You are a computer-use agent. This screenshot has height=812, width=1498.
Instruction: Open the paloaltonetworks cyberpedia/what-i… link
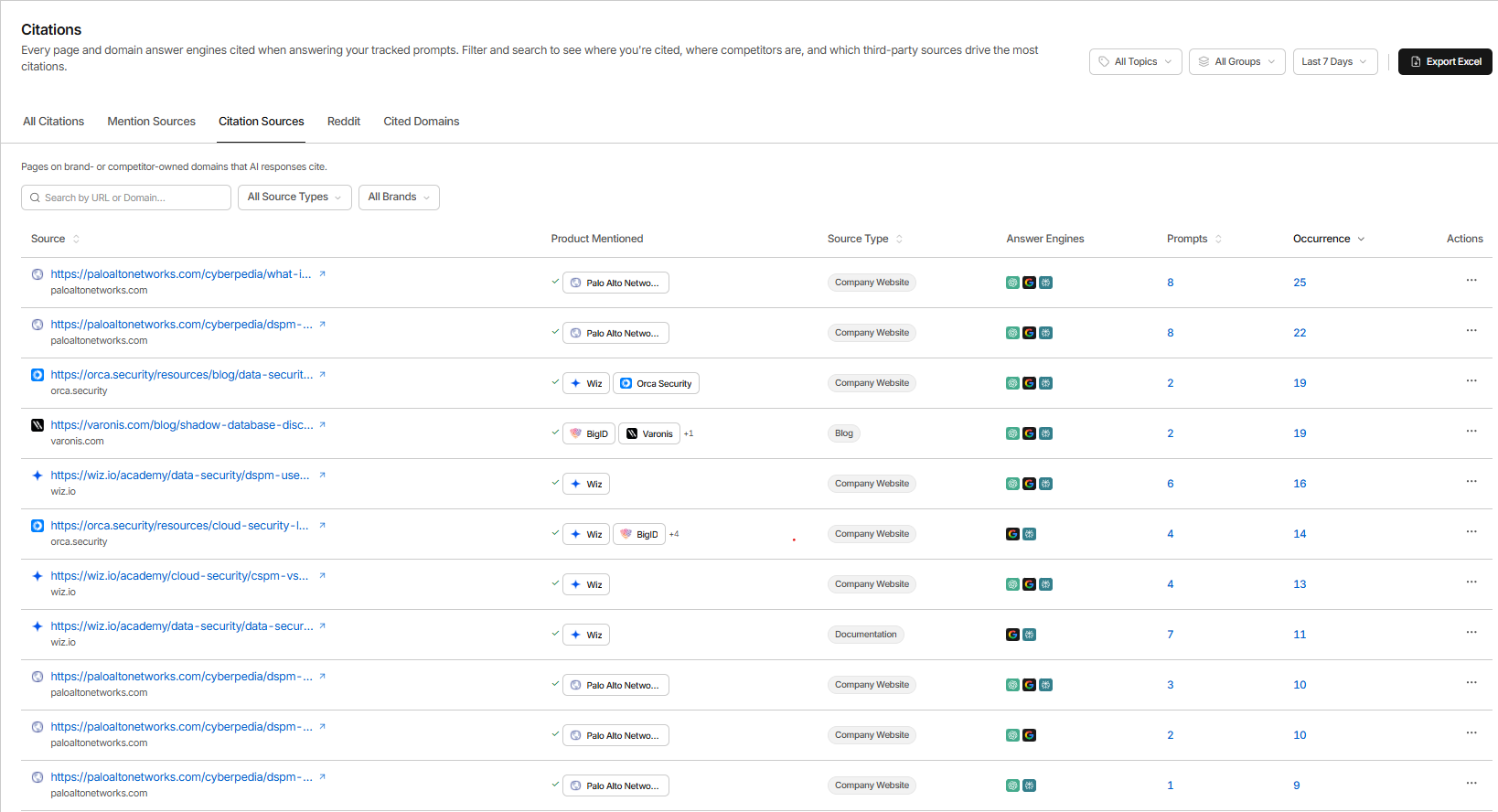[x=181, y=274]
